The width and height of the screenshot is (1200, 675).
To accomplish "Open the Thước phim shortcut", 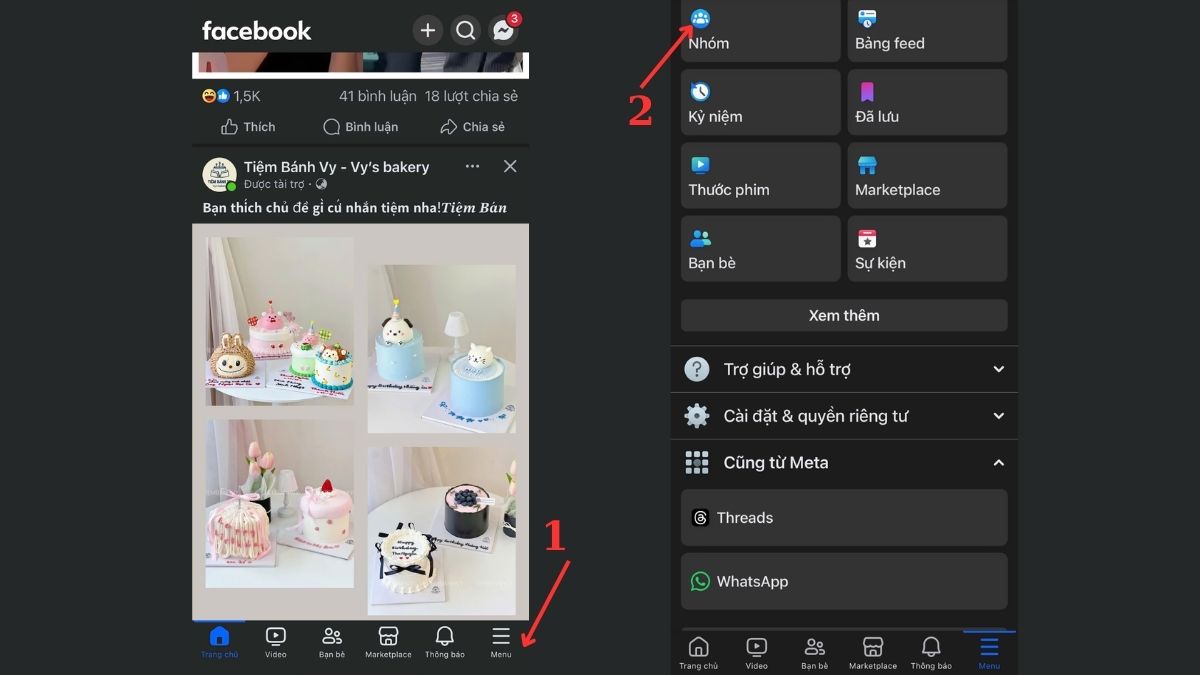I will pos(760,175).
